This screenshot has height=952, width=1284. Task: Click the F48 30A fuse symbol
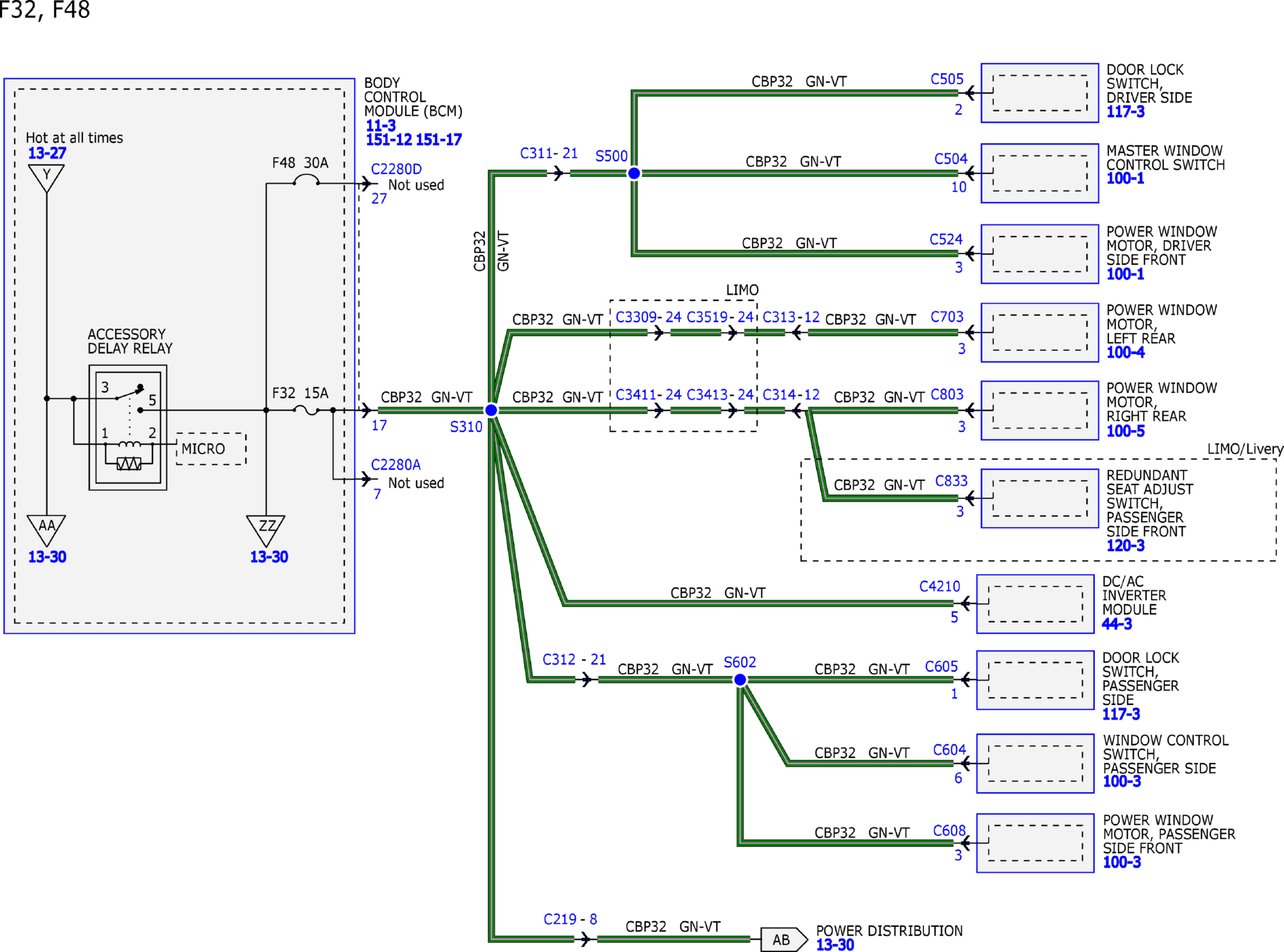pyautogui.click(x=306, y=180)
